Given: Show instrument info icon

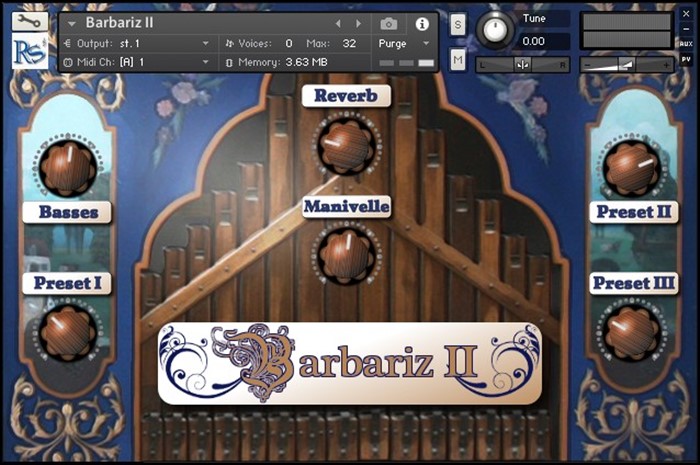Looking at the screenshot, I should [x=422, y=24].
